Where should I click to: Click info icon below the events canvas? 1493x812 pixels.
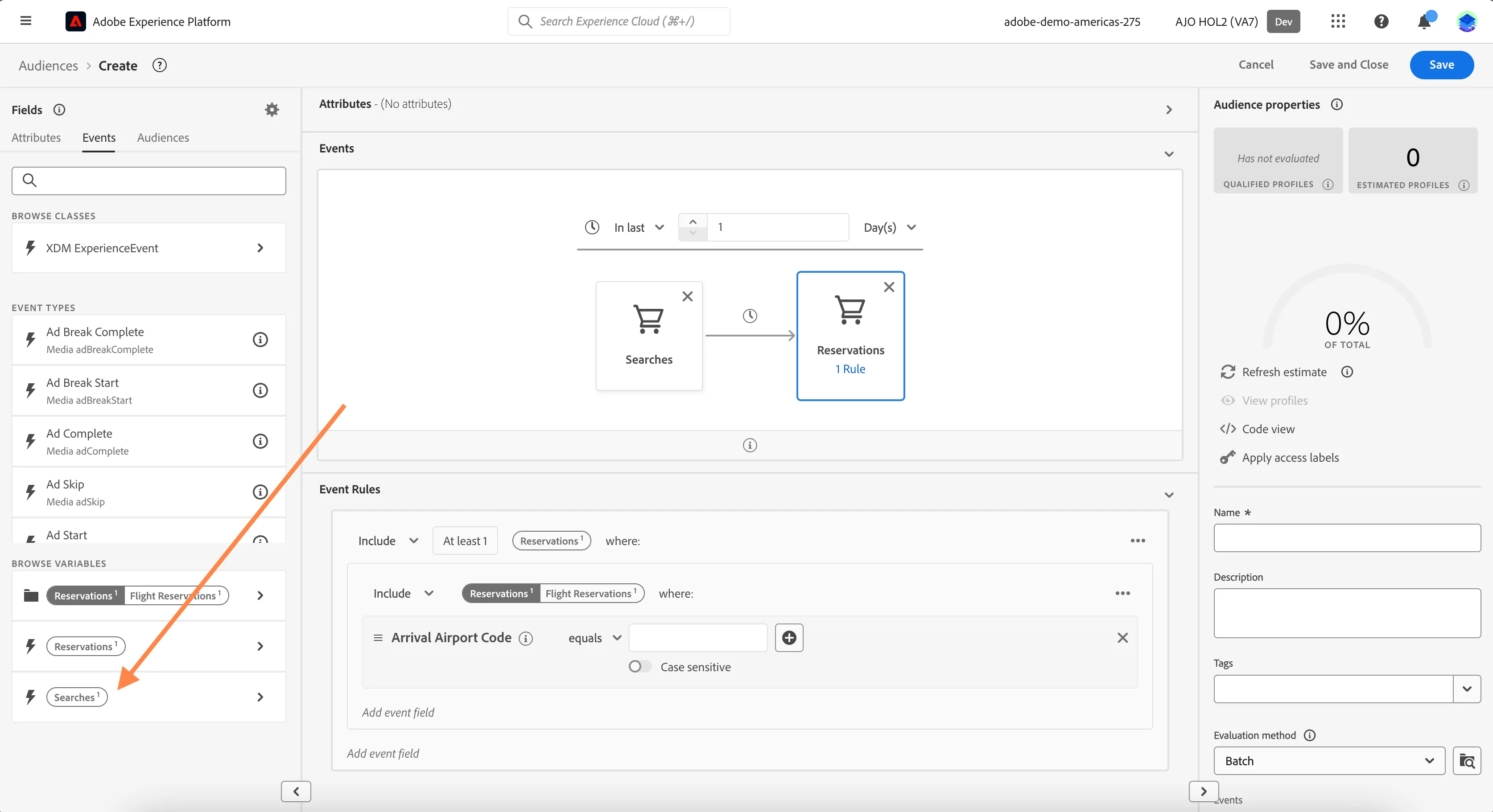(x=749, y=445)
